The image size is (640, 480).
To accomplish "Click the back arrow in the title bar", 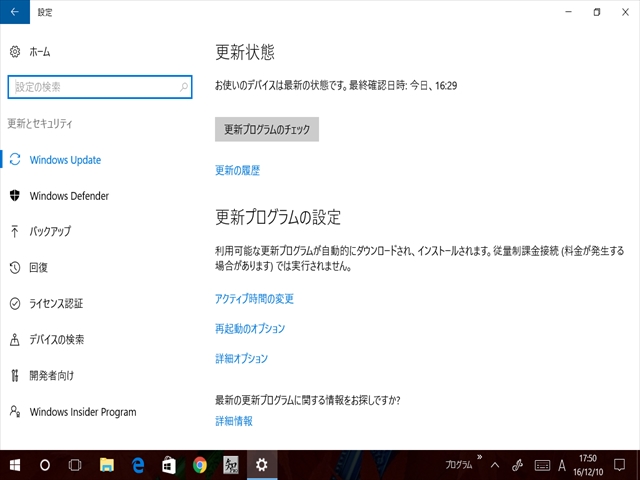I will pos(14,12).
